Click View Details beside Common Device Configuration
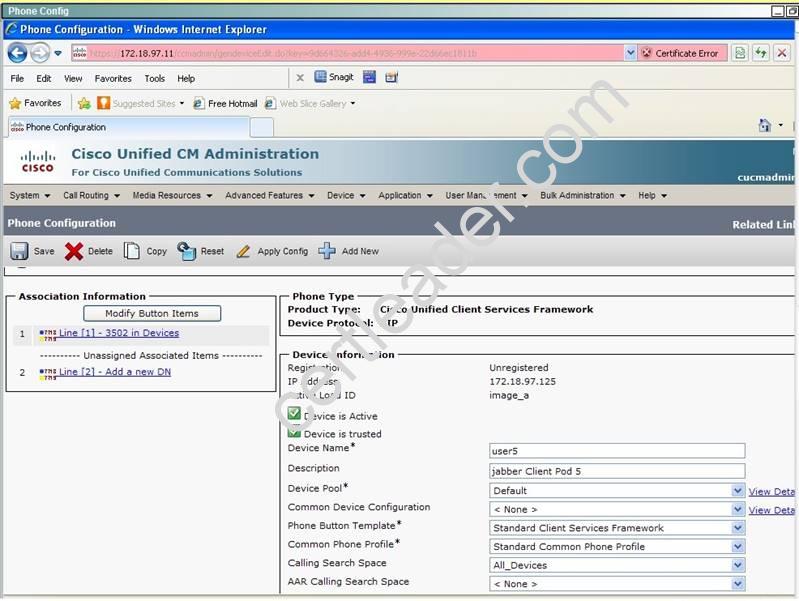799x601 pixels. (771, 510)
